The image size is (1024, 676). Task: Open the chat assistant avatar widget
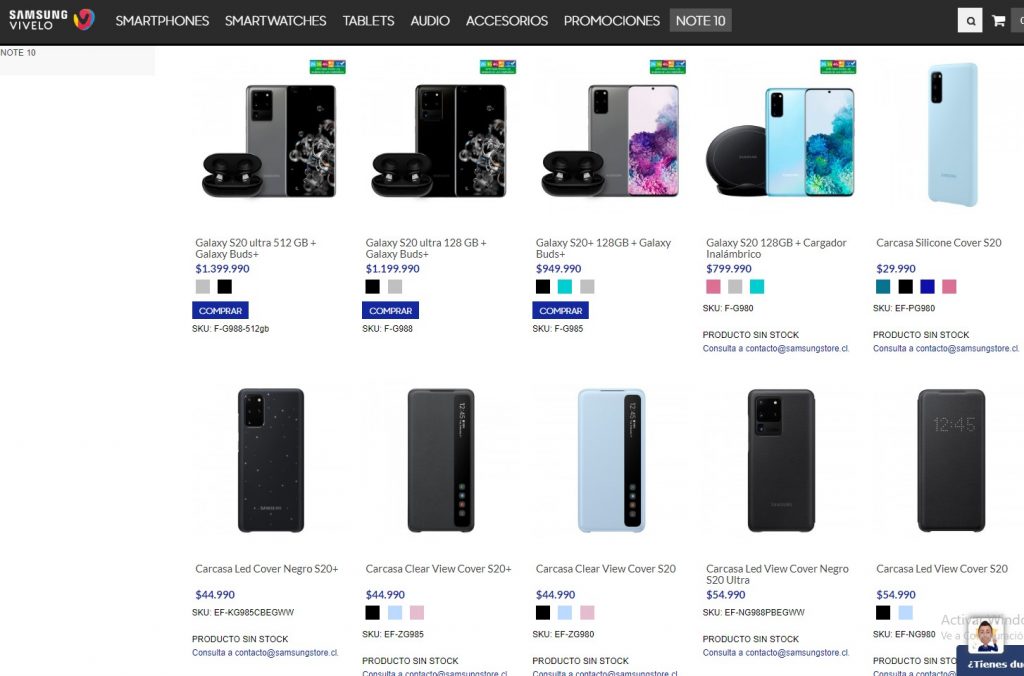[985, 636]
